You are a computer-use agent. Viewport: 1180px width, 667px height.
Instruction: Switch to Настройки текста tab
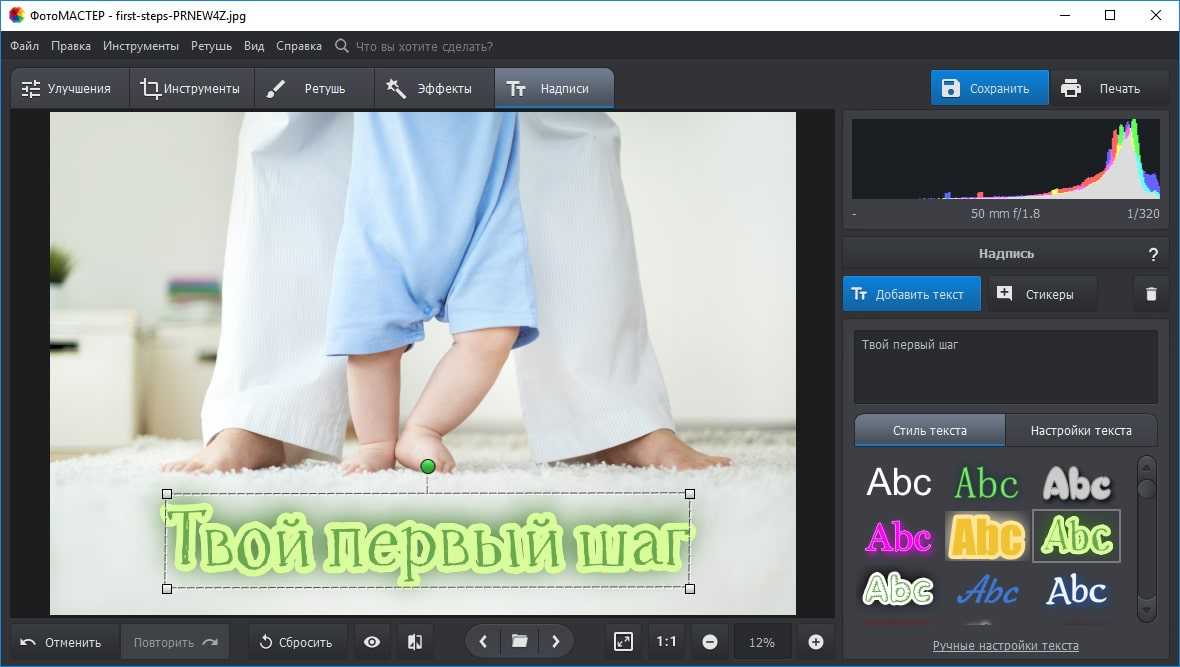1081,430
